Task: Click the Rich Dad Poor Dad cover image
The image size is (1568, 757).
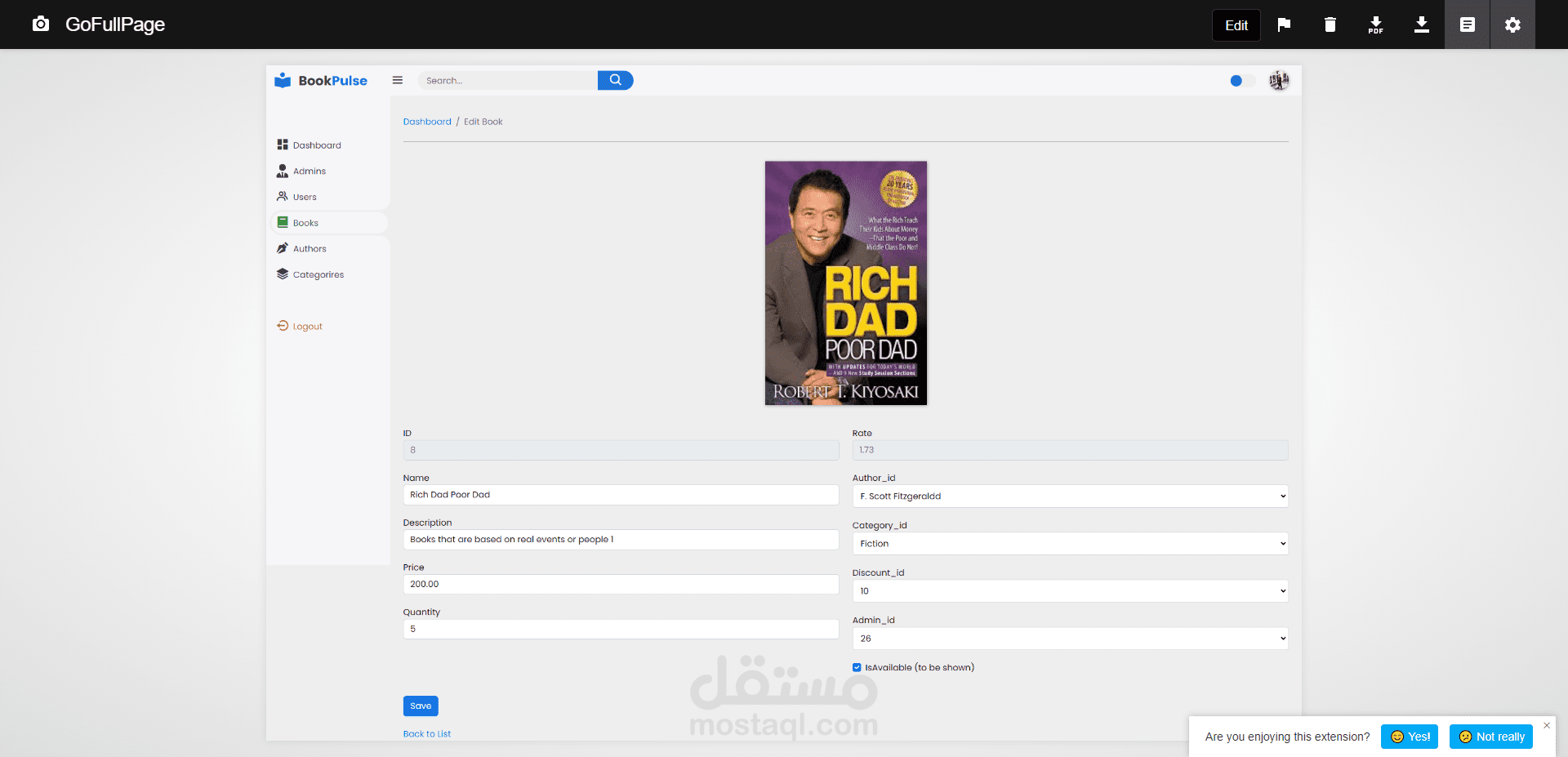Action: point(846,283)
